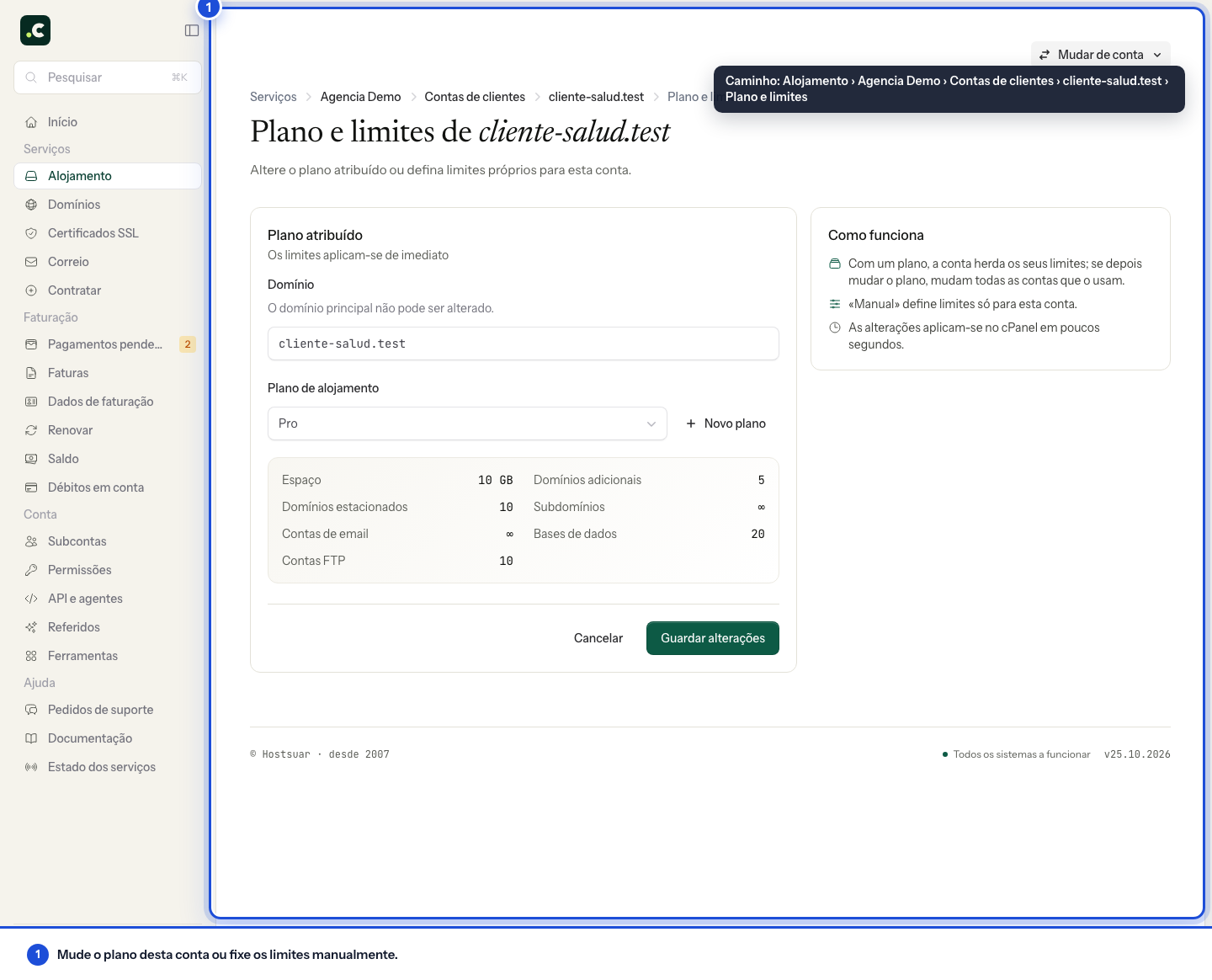Open the Mudar de conta dropdown
This screenshot has width=1212, height=980.
point(1100,55)
